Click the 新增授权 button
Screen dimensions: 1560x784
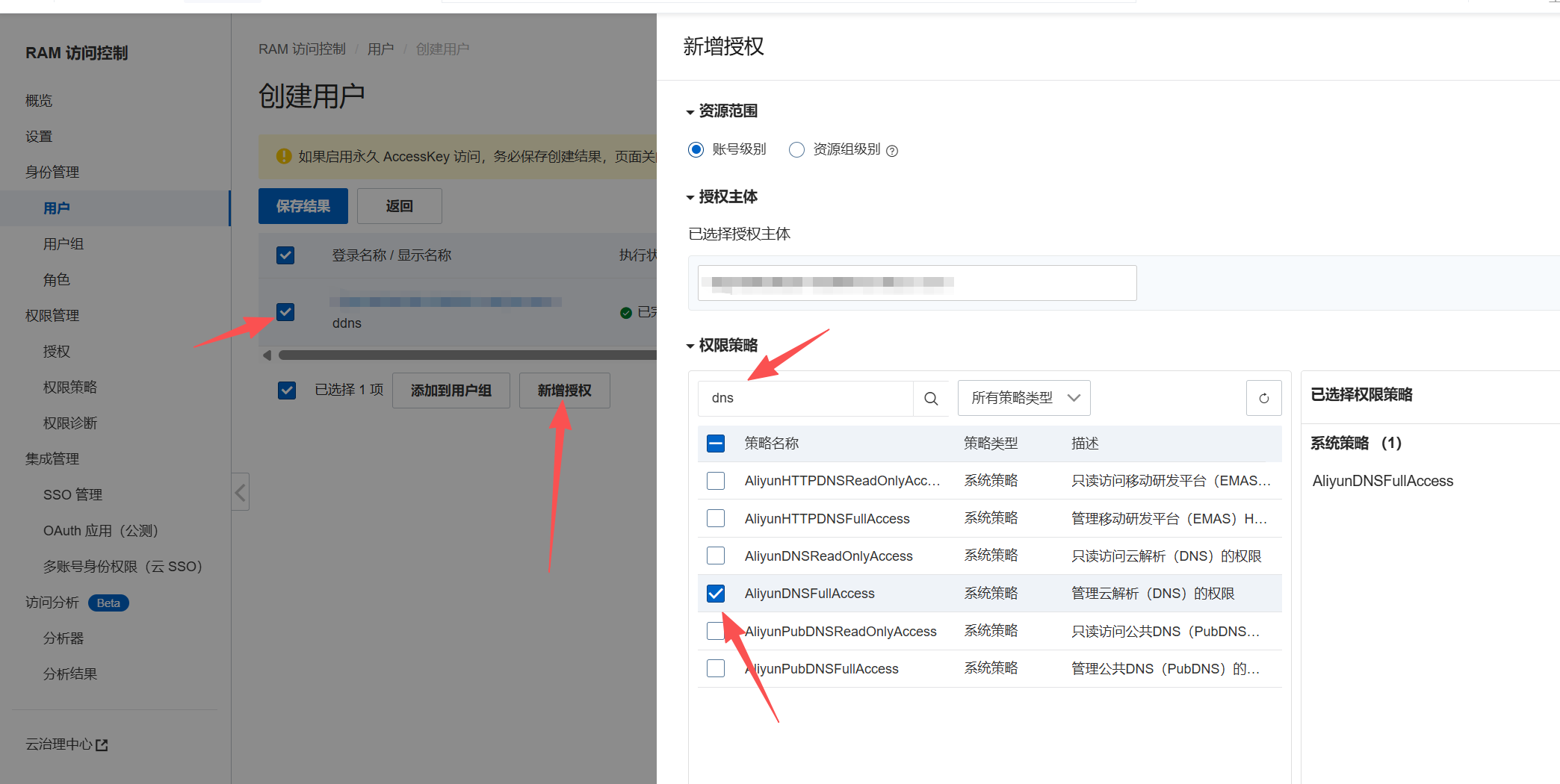(x=565, y=391)
